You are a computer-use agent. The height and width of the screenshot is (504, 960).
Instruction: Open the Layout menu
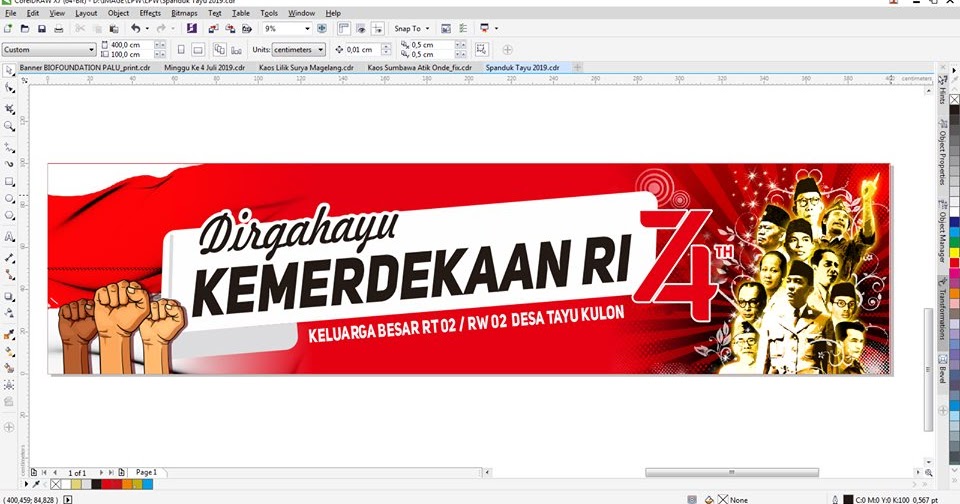[86, 13]
